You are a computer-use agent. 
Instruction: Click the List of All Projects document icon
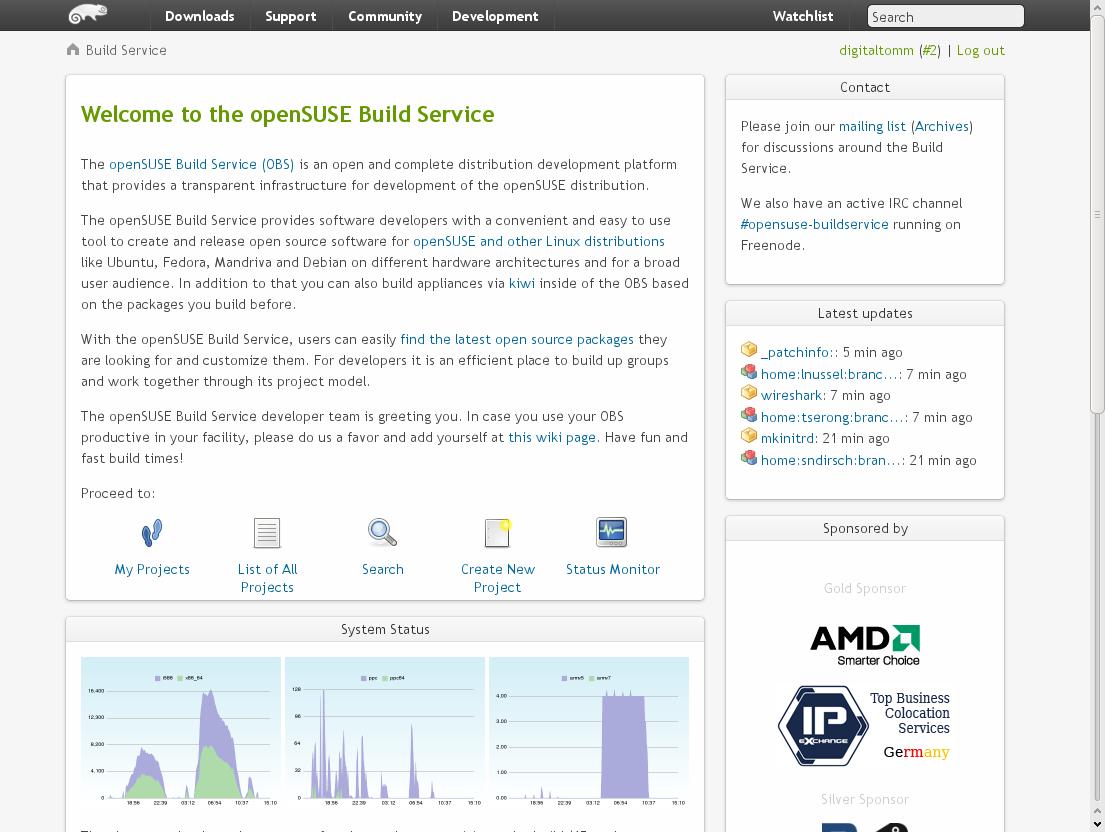267,533
